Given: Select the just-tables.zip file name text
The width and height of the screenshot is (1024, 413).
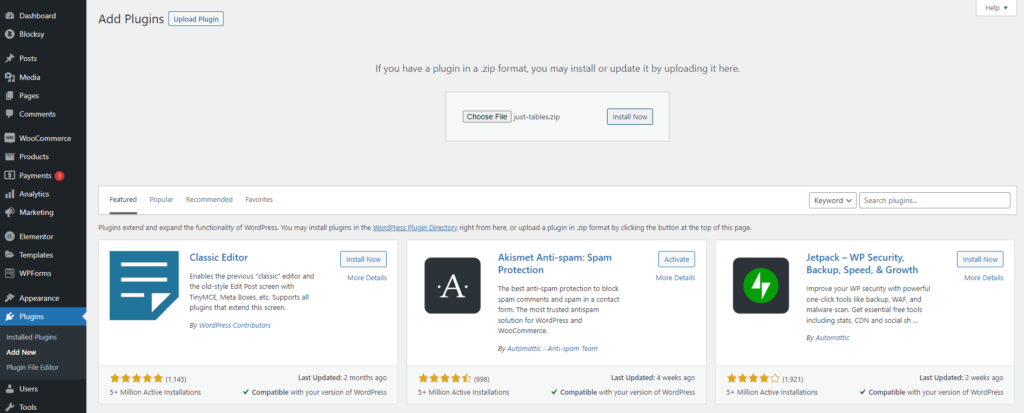Looking at the screenshot, I should click(x=537, y=117).
